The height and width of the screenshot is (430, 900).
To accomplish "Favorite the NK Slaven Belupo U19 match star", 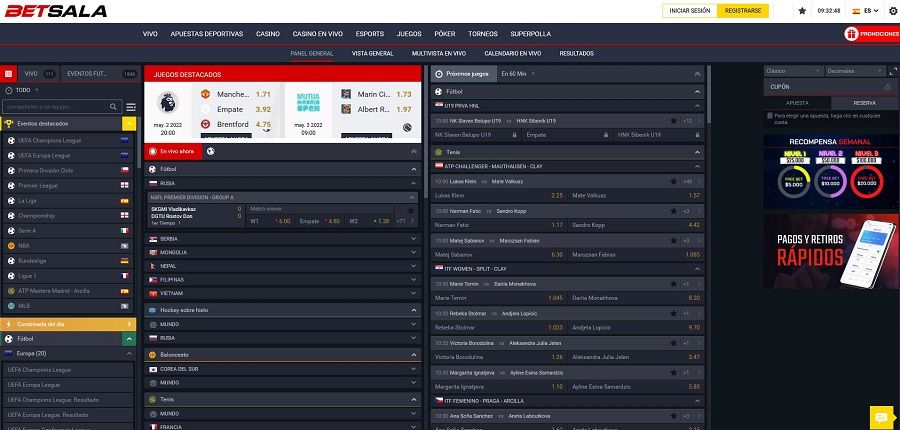I will (x=673, y=121).
